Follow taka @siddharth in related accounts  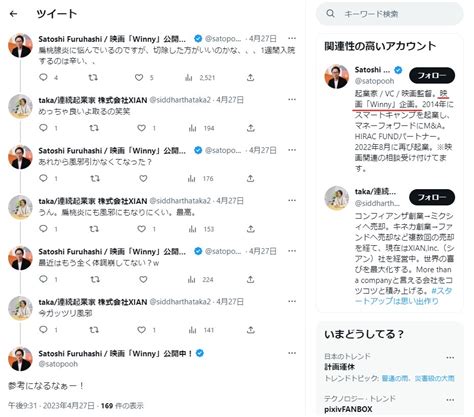pyautogui.click(x=432, y=197)
